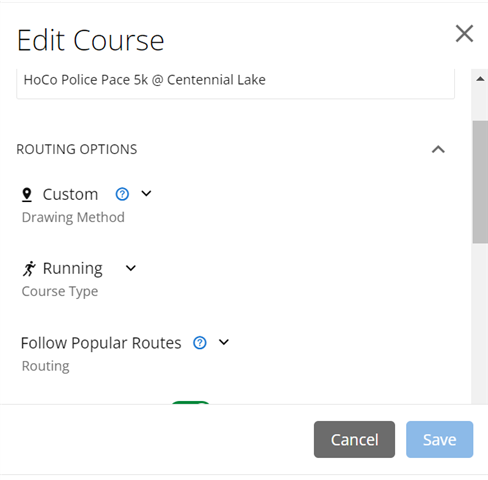Click the Follow Popular Routes label
Viewport: 488px width, 480px height.
coord(101,343)
